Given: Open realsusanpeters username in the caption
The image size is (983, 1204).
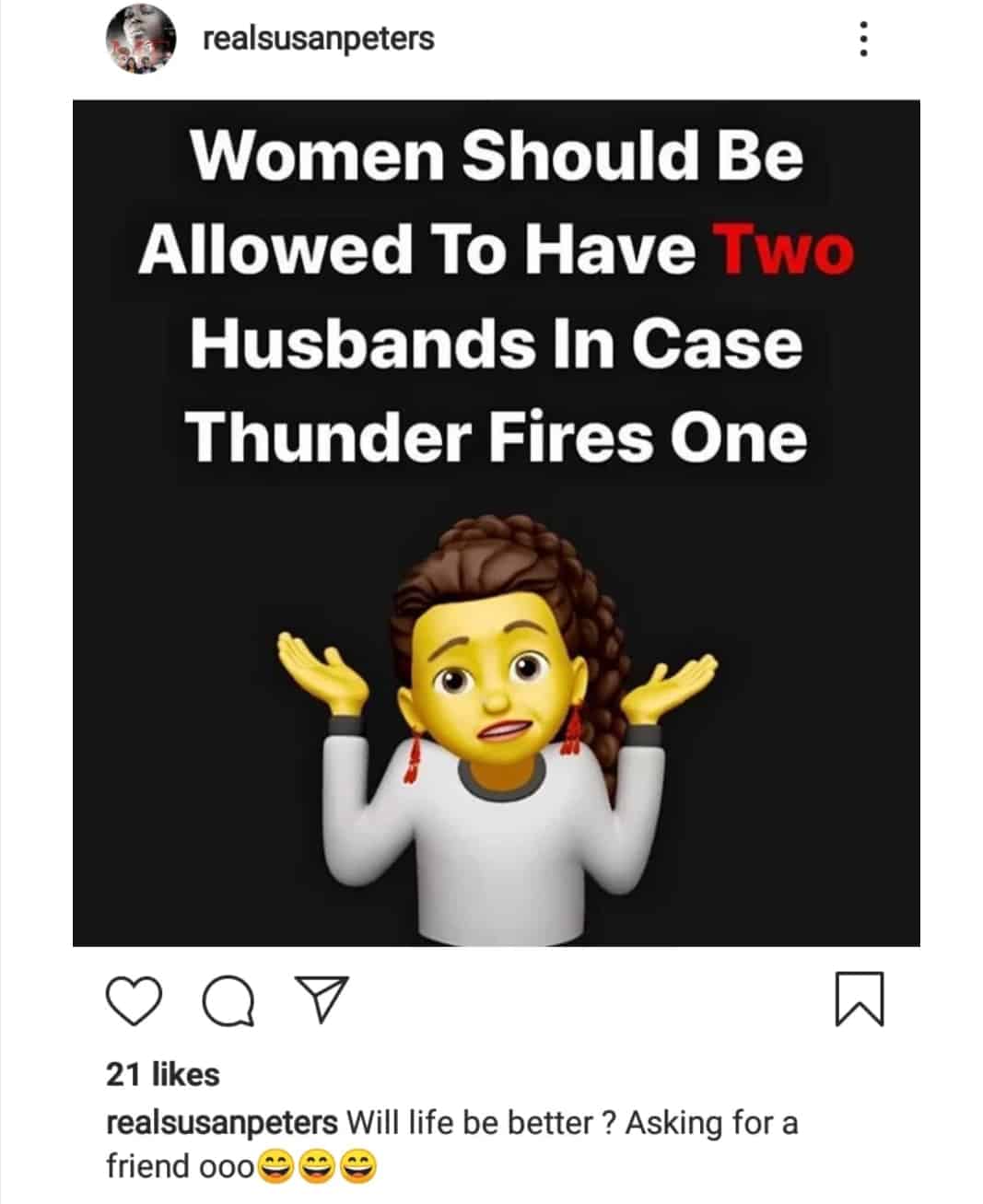Looking at the screenshot, I should (222, 1123).
